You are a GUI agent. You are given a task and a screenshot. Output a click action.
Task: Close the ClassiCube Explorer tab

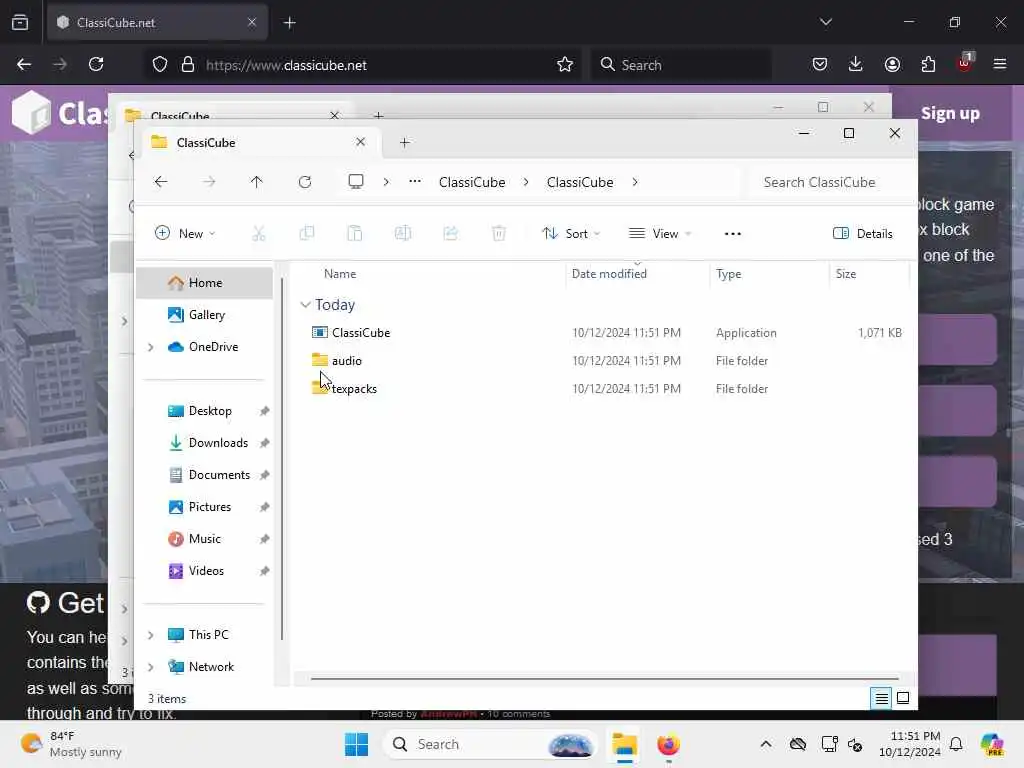click(360, 142)
